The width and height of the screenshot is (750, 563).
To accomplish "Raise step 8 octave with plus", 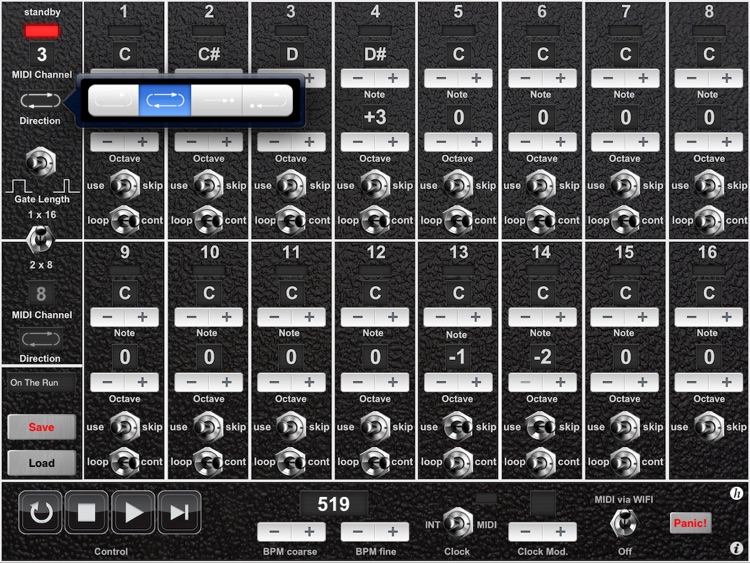I will pos(726,142).
